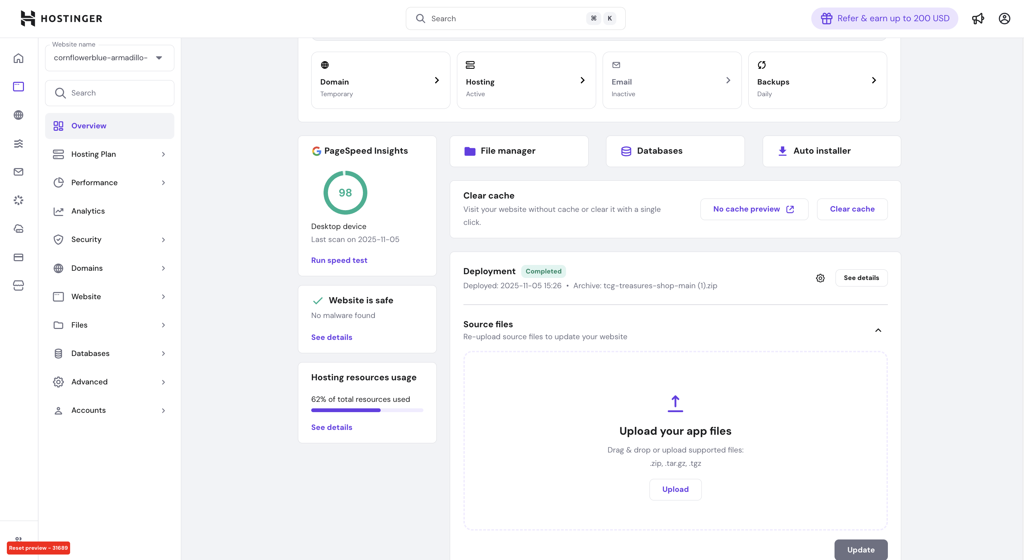
Task: Open the announcements megaphone icon
Action: pyautogui.click(x=978, y=18)
